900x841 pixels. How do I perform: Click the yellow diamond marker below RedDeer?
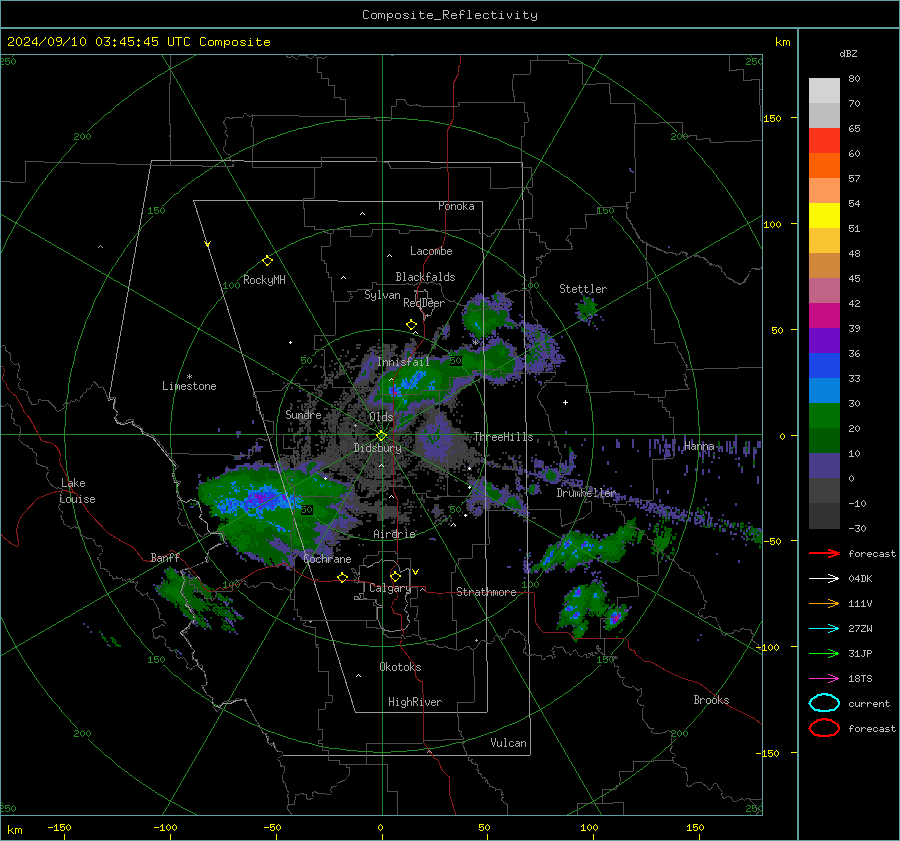(x=411, y=325)
